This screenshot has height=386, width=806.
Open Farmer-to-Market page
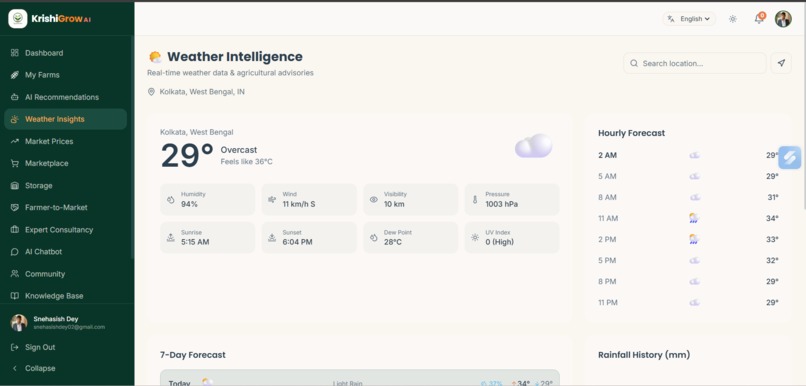65,208
